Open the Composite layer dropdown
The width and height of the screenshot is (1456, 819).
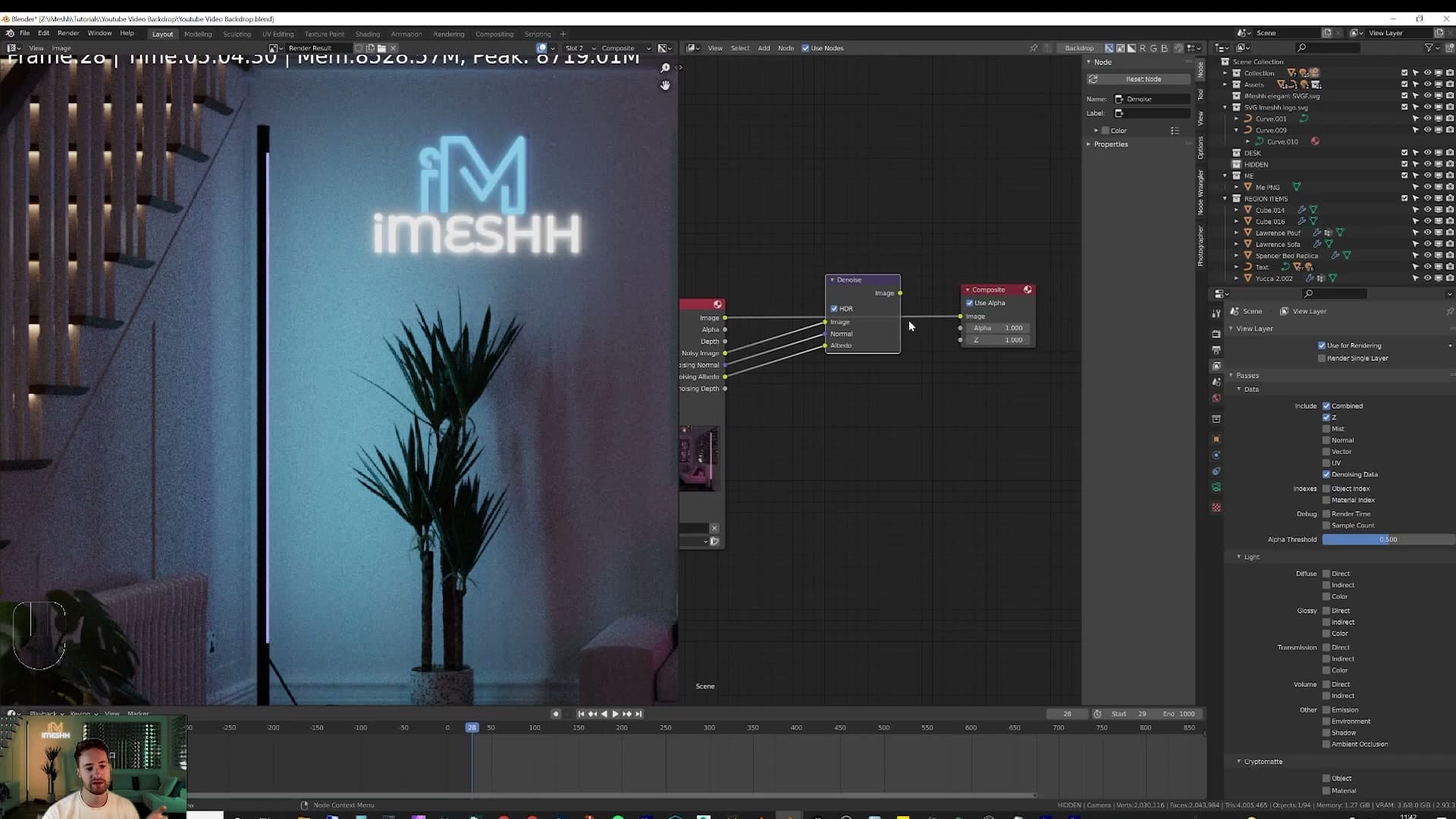click(x=626, y=48)
